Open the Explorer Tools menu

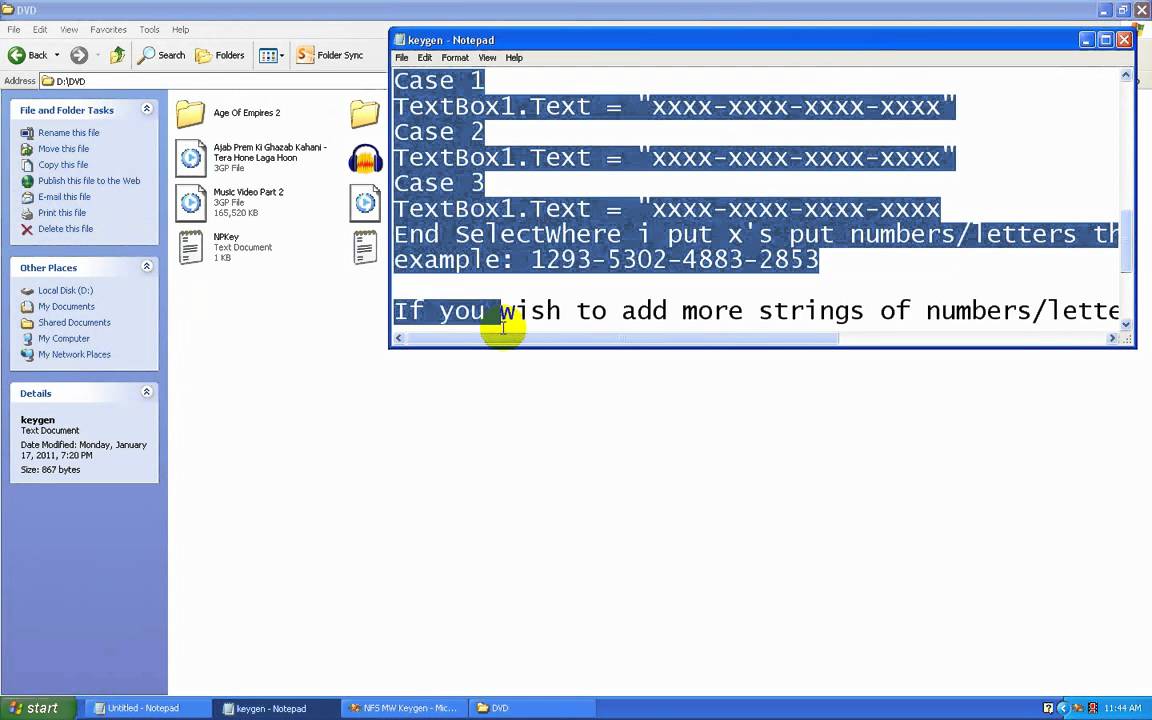click(x=149, y=29)
